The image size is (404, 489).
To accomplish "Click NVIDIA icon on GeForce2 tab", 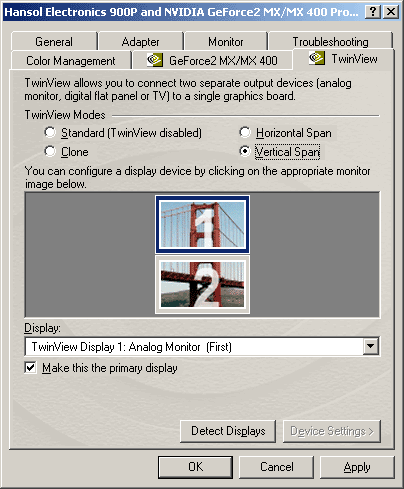I will point(155,60).
